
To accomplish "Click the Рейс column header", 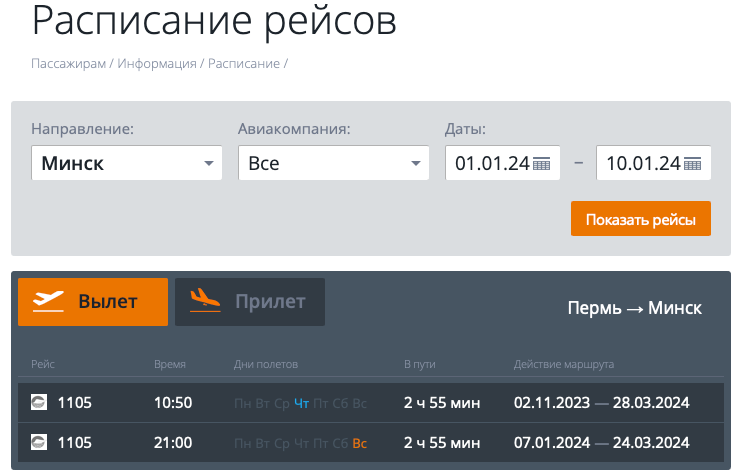I will pyautogui.click(x=43, y=364).
